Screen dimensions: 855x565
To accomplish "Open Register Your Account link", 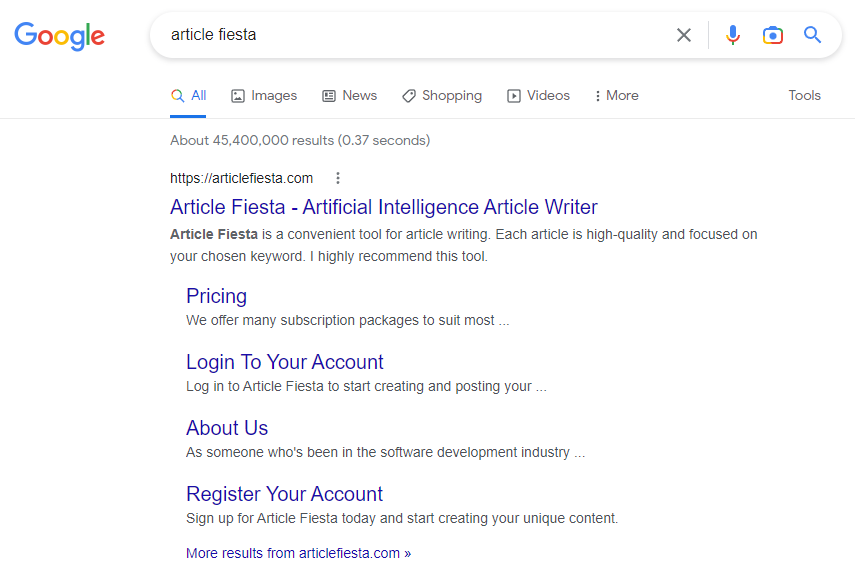I will tap(284, 494).
